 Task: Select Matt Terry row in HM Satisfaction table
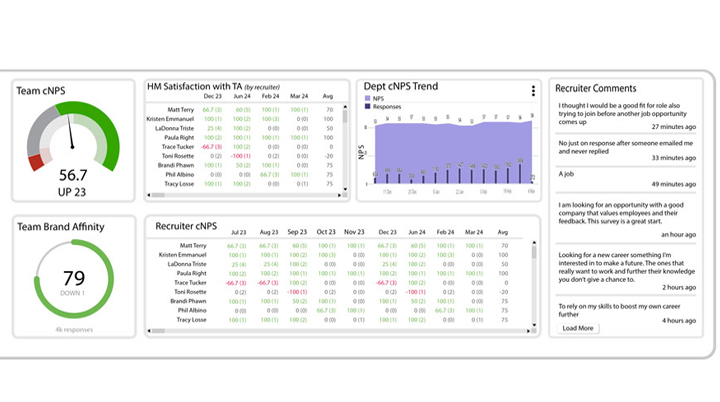(x=181, y=109)
